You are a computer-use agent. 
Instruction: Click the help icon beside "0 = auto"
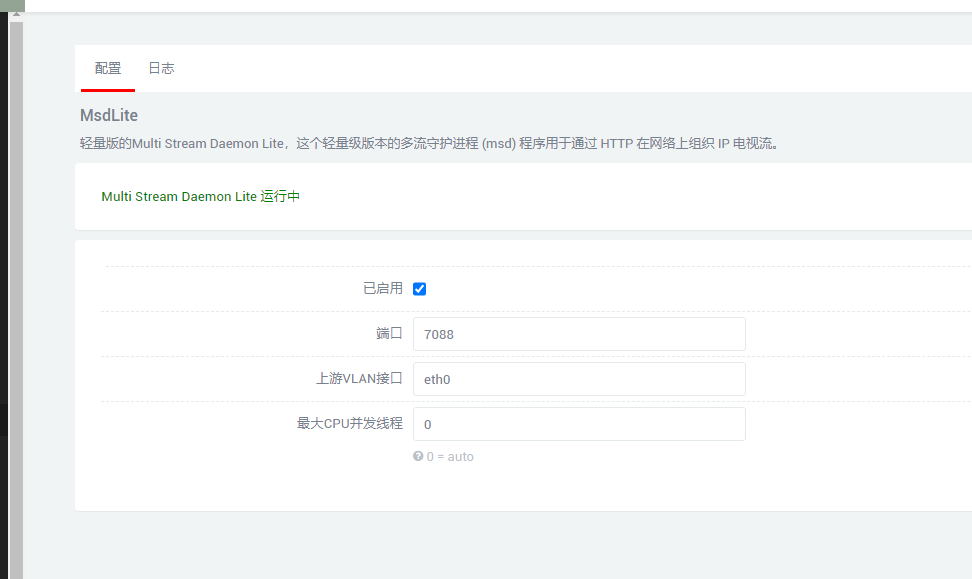point(417,456)
